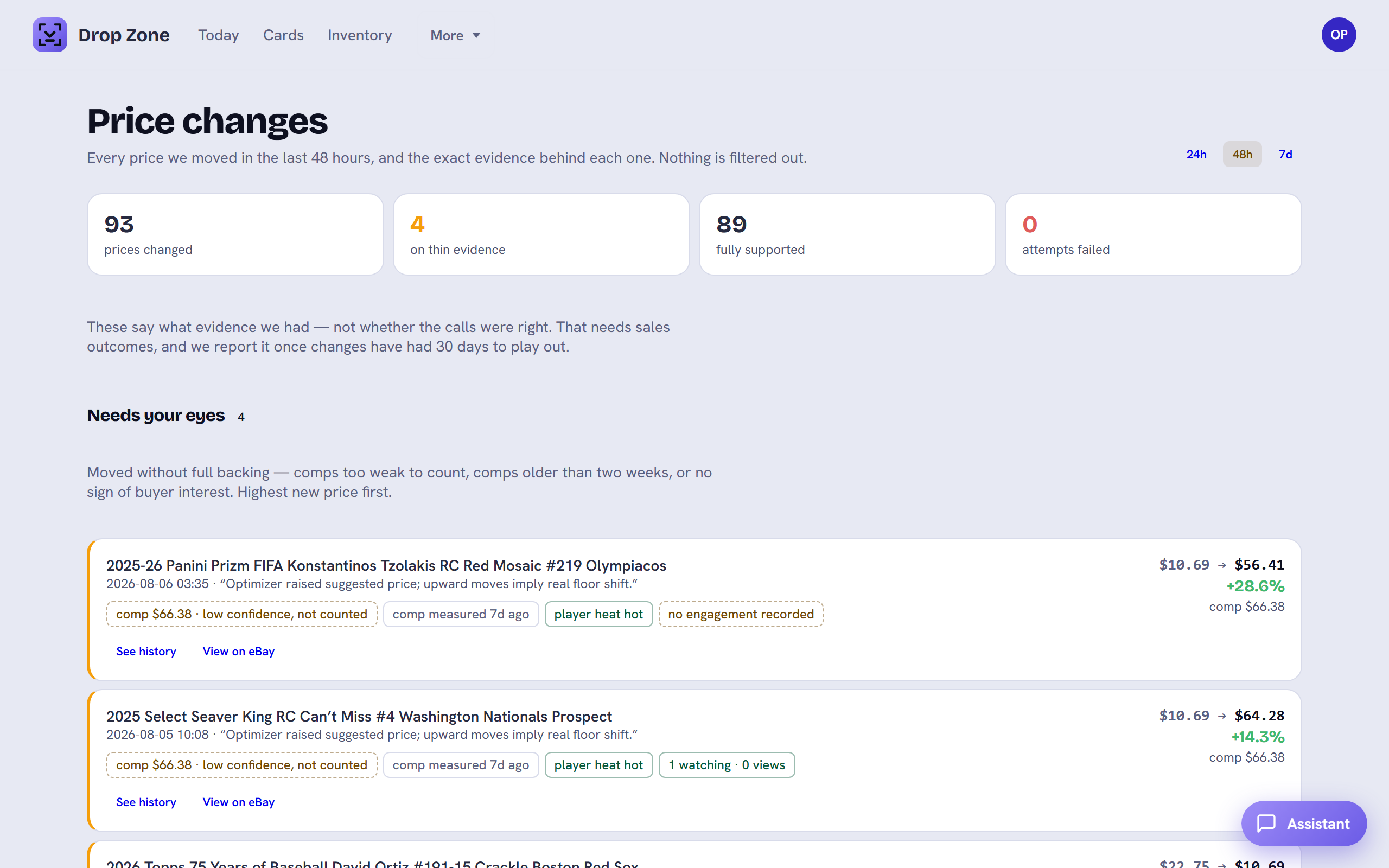Screen dimensions: 1389x868
Task: Open the Cards section
Action: pyautogui.click(x=283, y=35)
